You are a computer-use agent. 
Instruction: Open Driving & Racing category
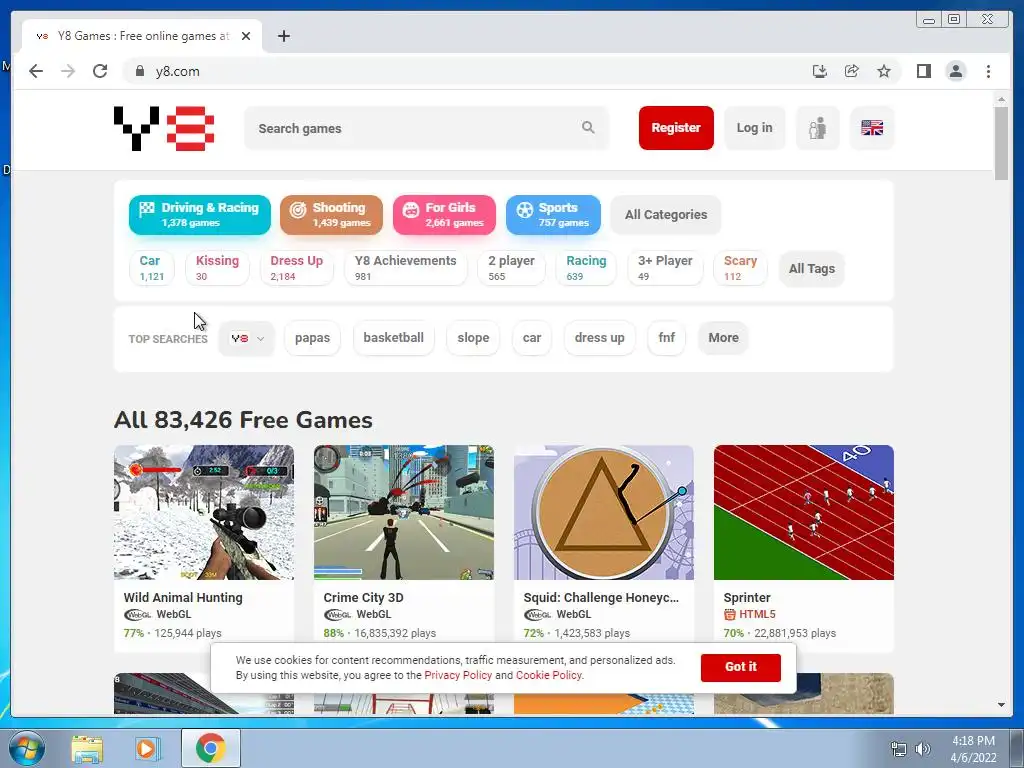pos(200,215)
